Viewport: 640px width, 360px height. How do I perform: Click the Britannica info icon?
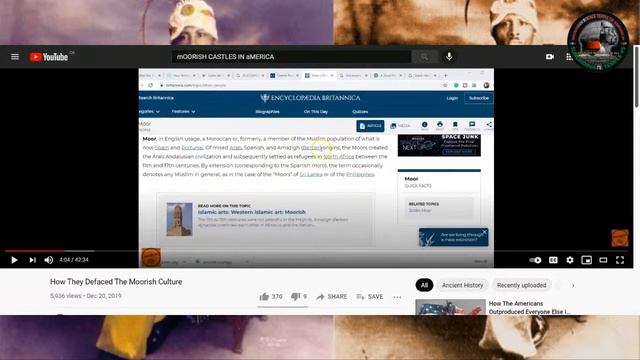(x=424, y=126)
